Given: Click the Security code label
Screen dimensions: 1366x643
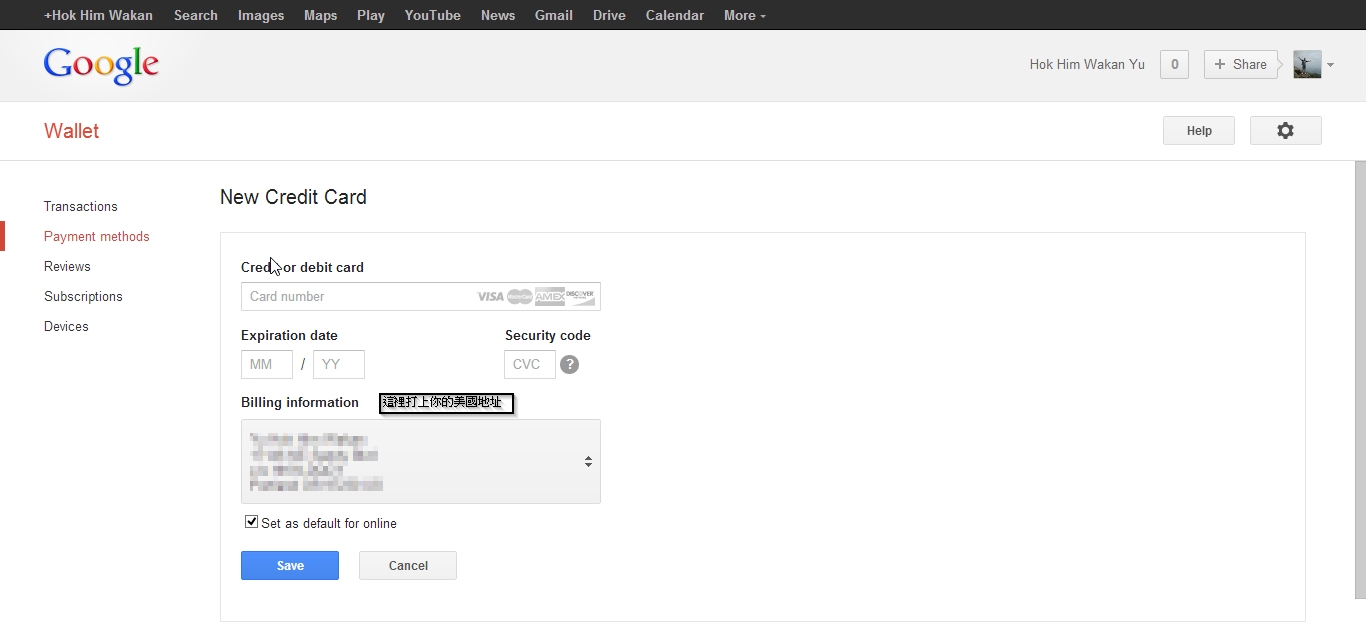Looking at the screenshot, I should (548, 335).
